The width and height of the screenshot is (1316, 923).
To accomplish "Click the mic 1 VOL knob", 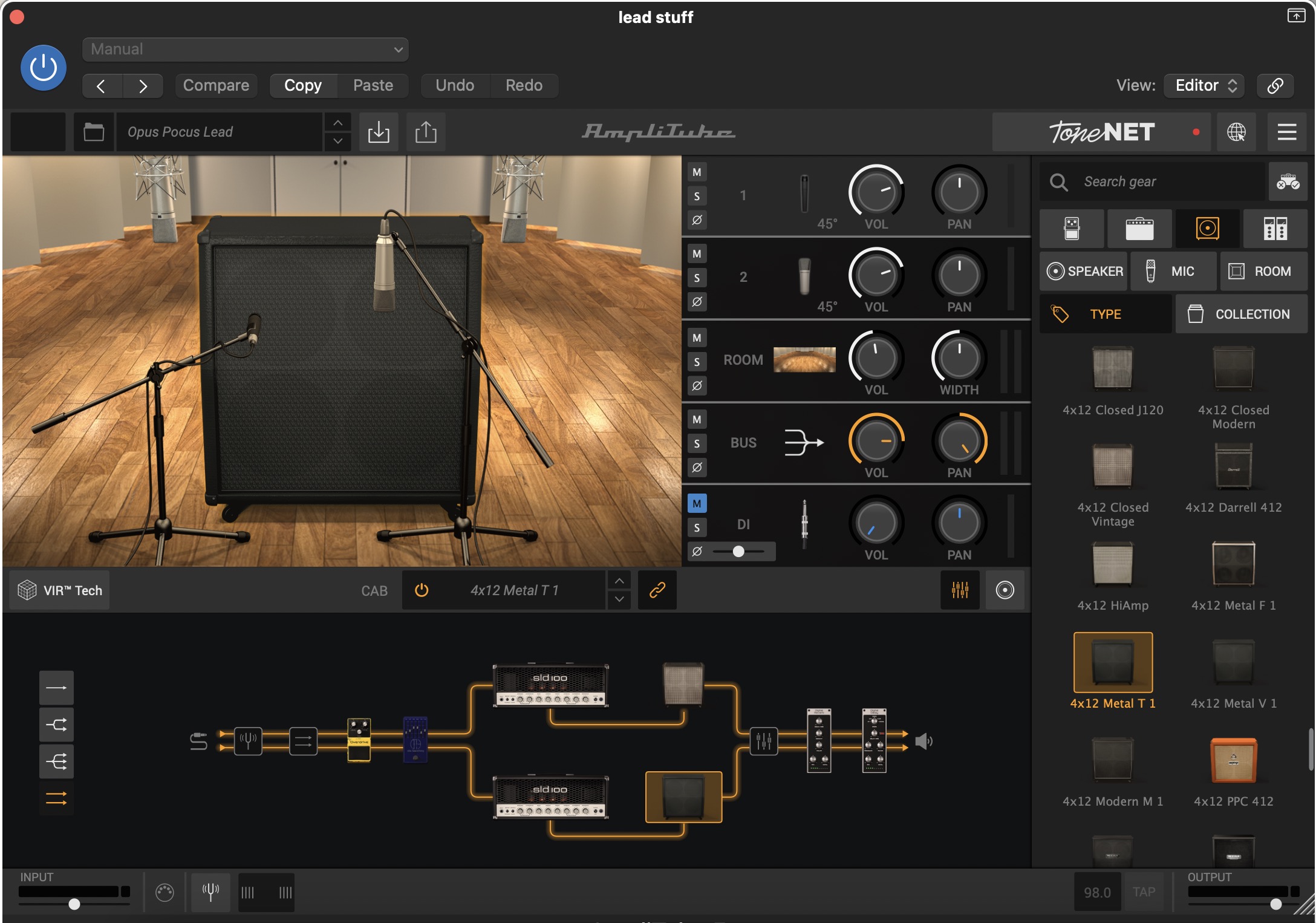I will coord(876,193).
